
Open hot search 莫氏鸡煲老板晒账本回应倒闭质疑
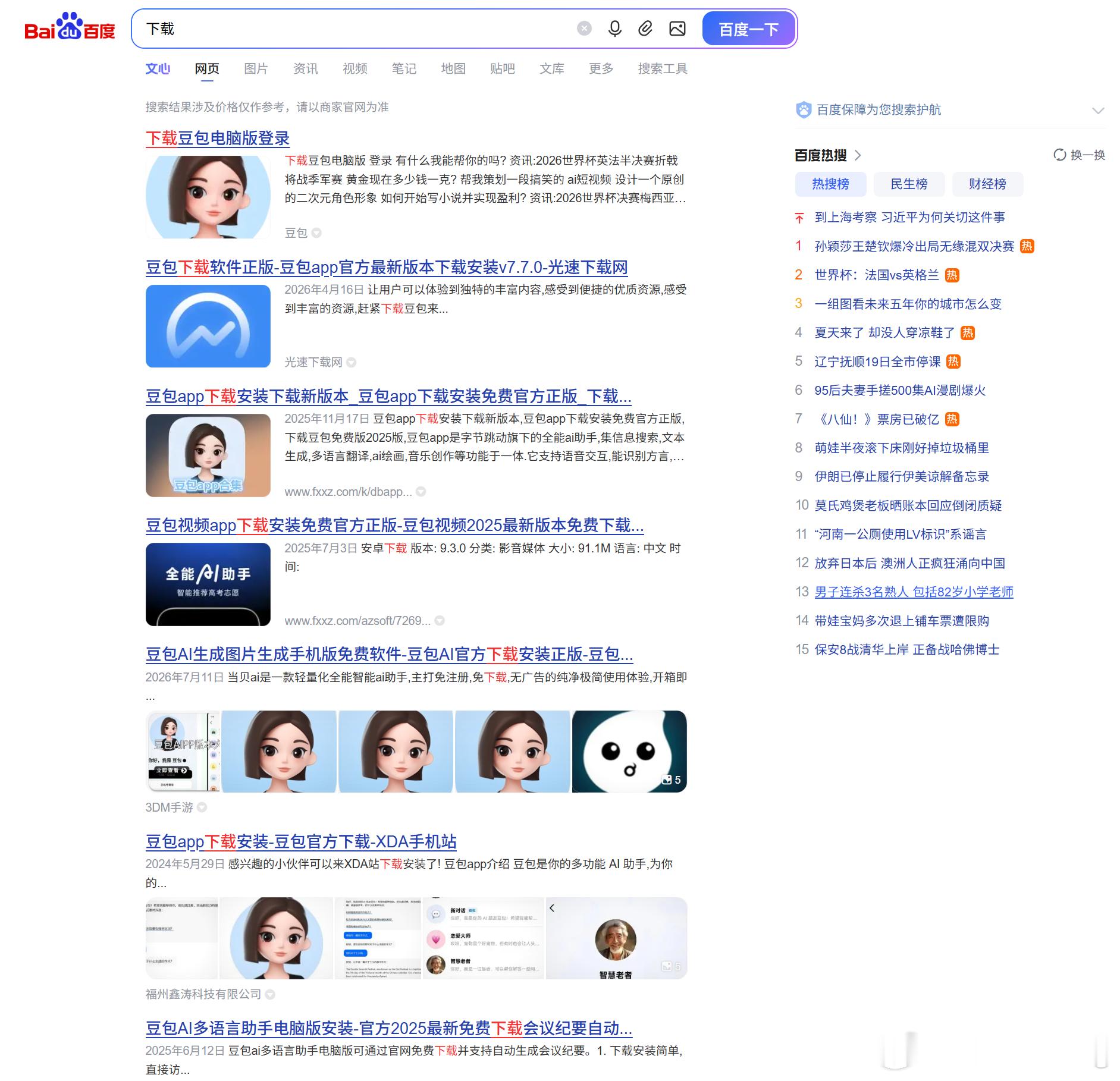click(x=908, y=506)
